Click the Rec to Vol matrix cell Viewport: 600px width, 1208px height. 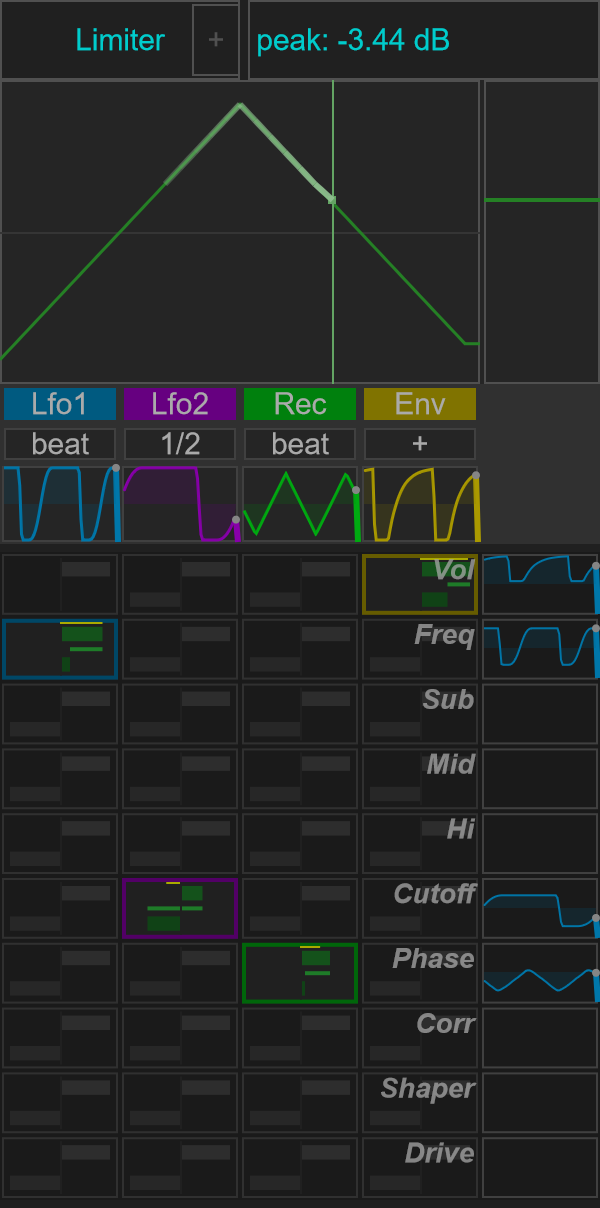(300, 584)
